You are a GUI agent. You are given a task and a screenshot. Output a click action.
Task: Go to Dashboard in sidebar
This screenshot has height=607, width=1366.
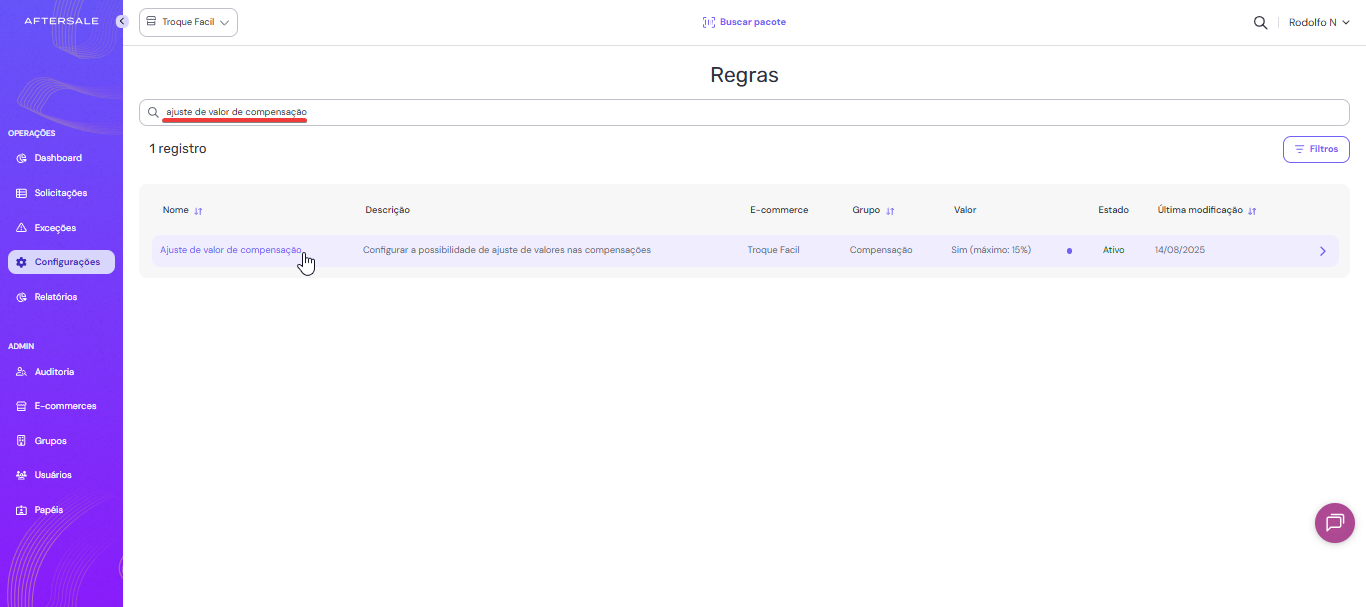click(58, 158)
